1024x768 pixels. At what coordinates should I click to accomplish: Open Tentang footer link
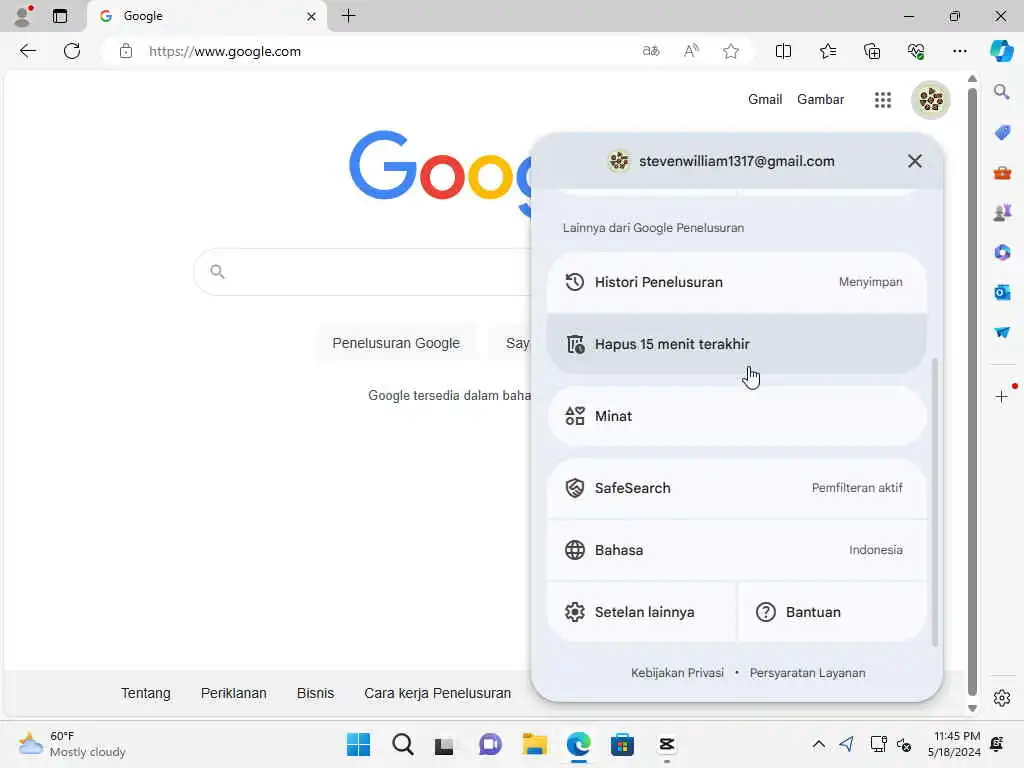pyautogui.click(x=146, y=693)
